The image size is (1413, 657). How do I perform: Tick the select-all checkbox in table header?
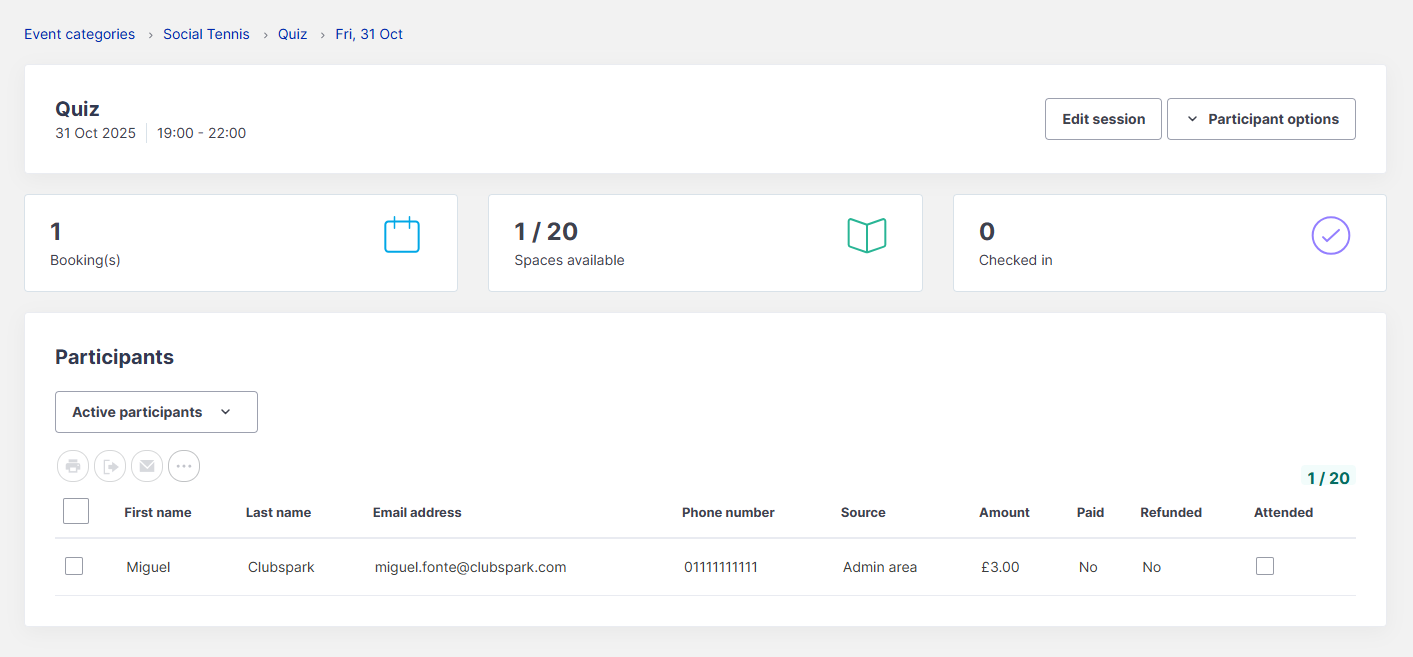point(76,511)
